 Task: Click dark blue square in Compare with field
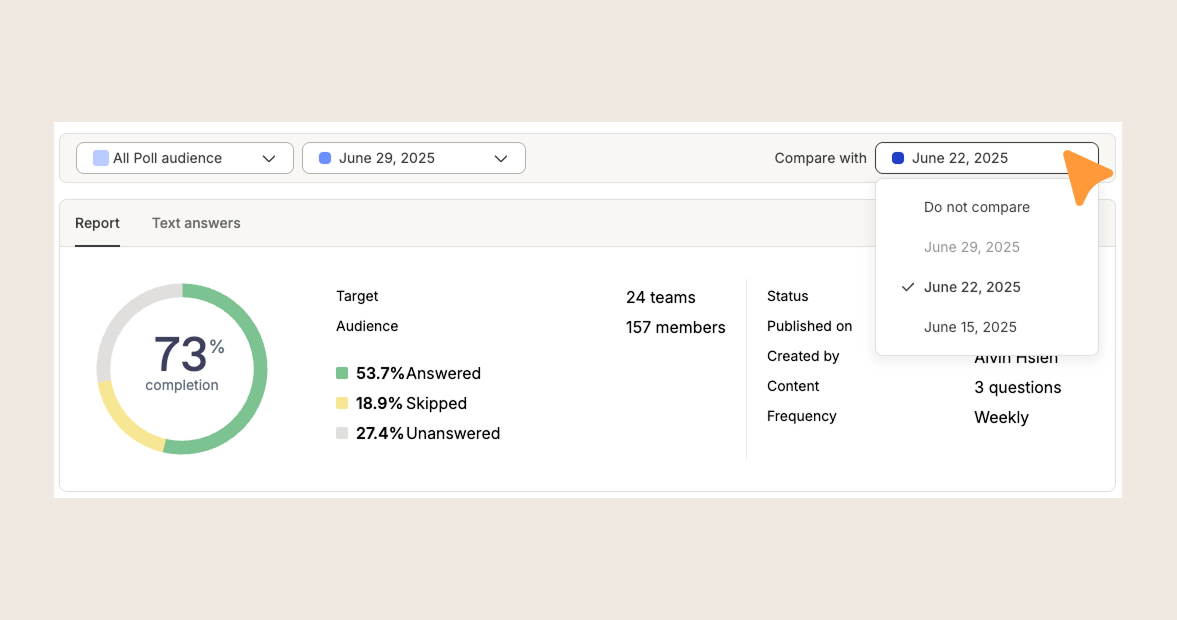[x=898, y=158]
